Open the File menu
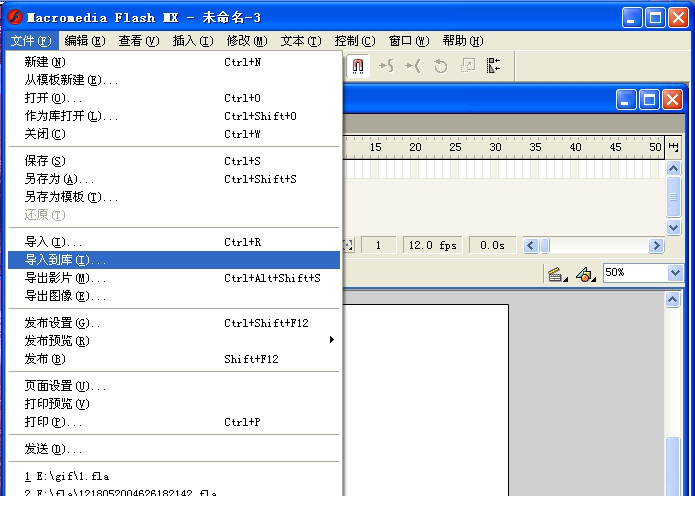 (x=31, y=41)
